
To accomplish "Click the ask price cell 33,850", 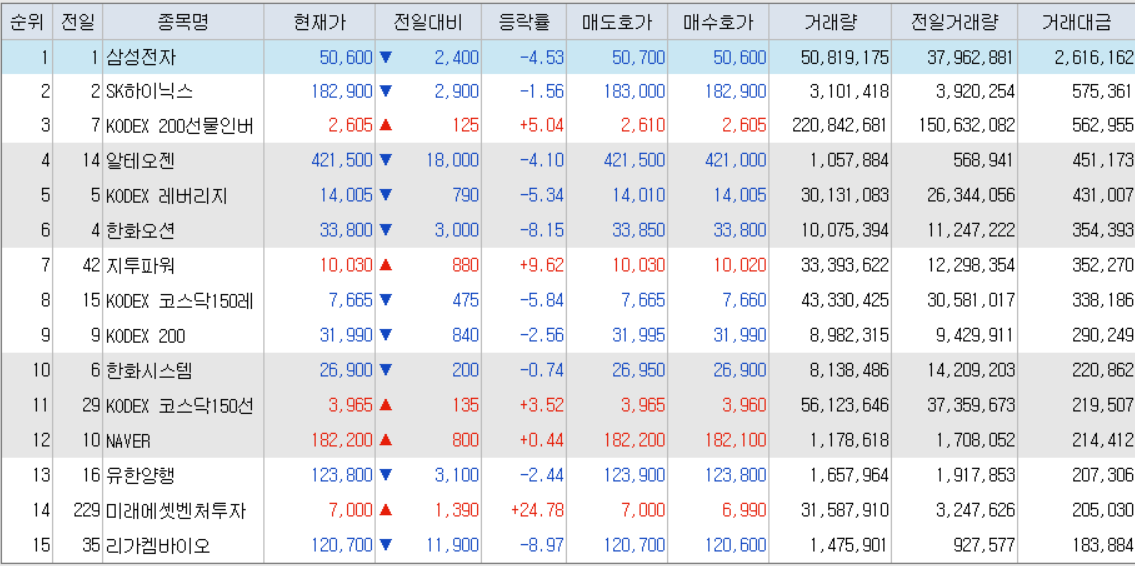I will [638, 231].
